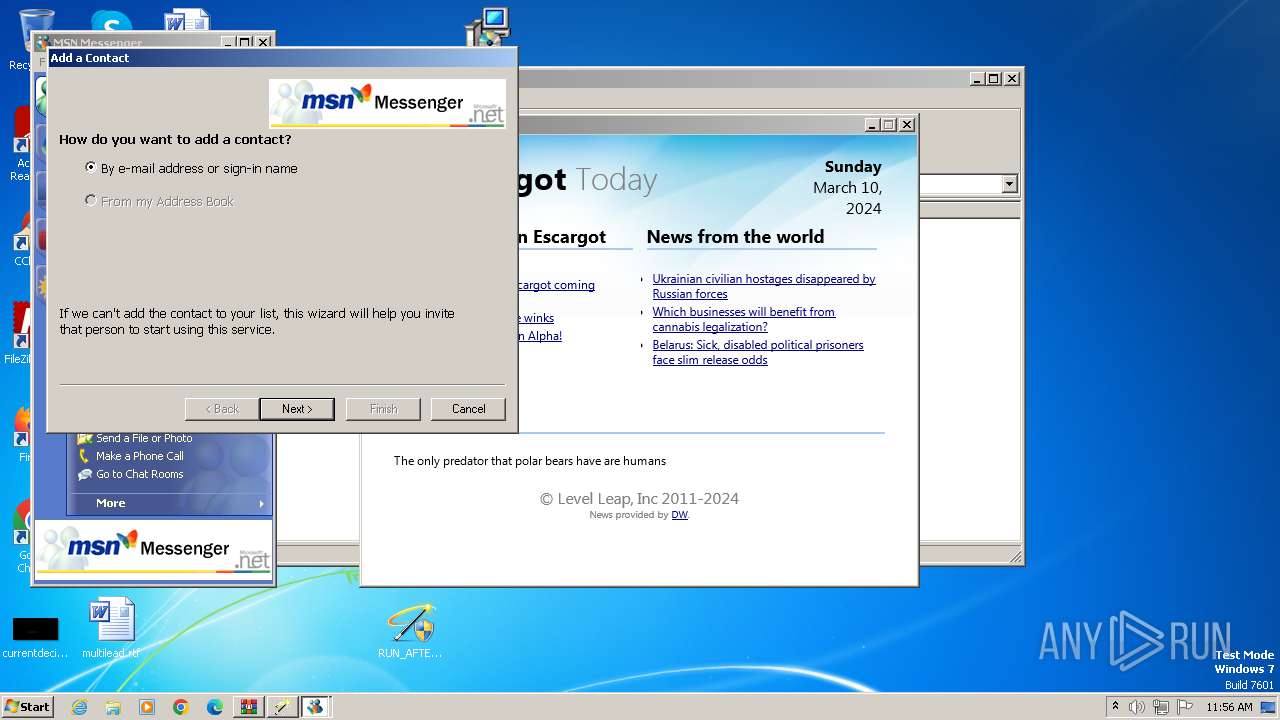Launch Microsoft Edge from the taskbar
1280x720 pixels.
coord(215,707)
